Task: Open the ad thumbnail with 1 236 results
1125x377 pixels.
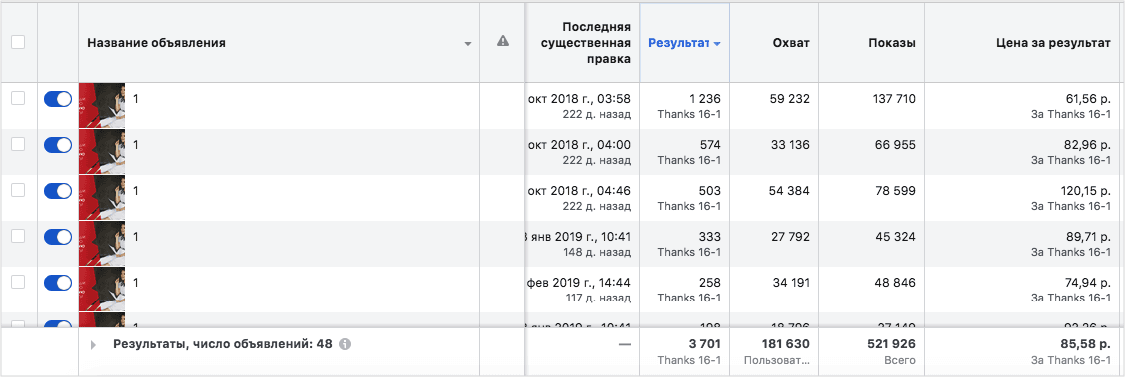Action: click(102, 106)
